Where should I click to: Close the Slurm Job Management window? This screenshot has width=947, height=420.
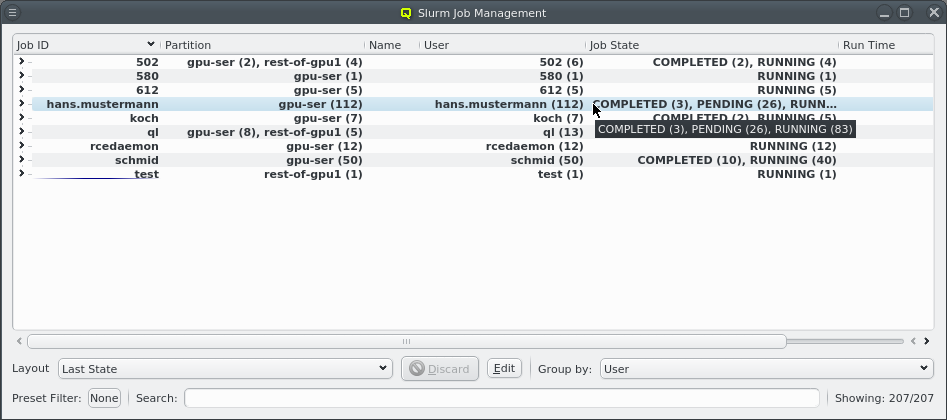[x=933, y=13]
